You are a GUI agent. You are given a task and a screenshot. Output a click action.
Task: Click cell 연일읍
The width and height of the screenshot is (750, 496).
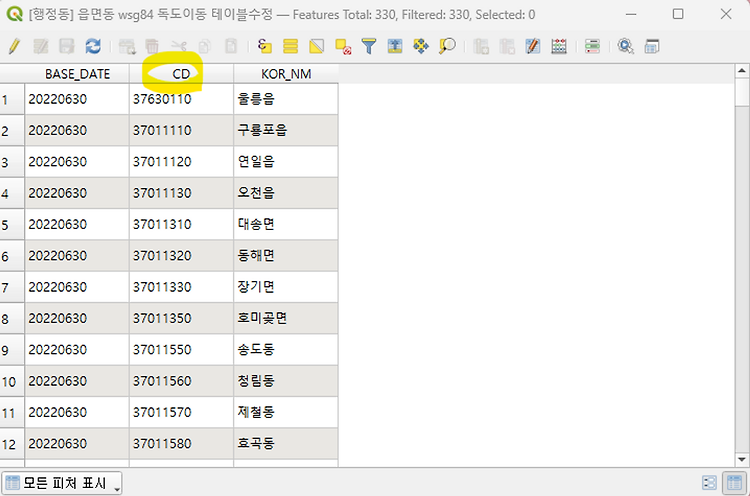[x=286, y=162]
